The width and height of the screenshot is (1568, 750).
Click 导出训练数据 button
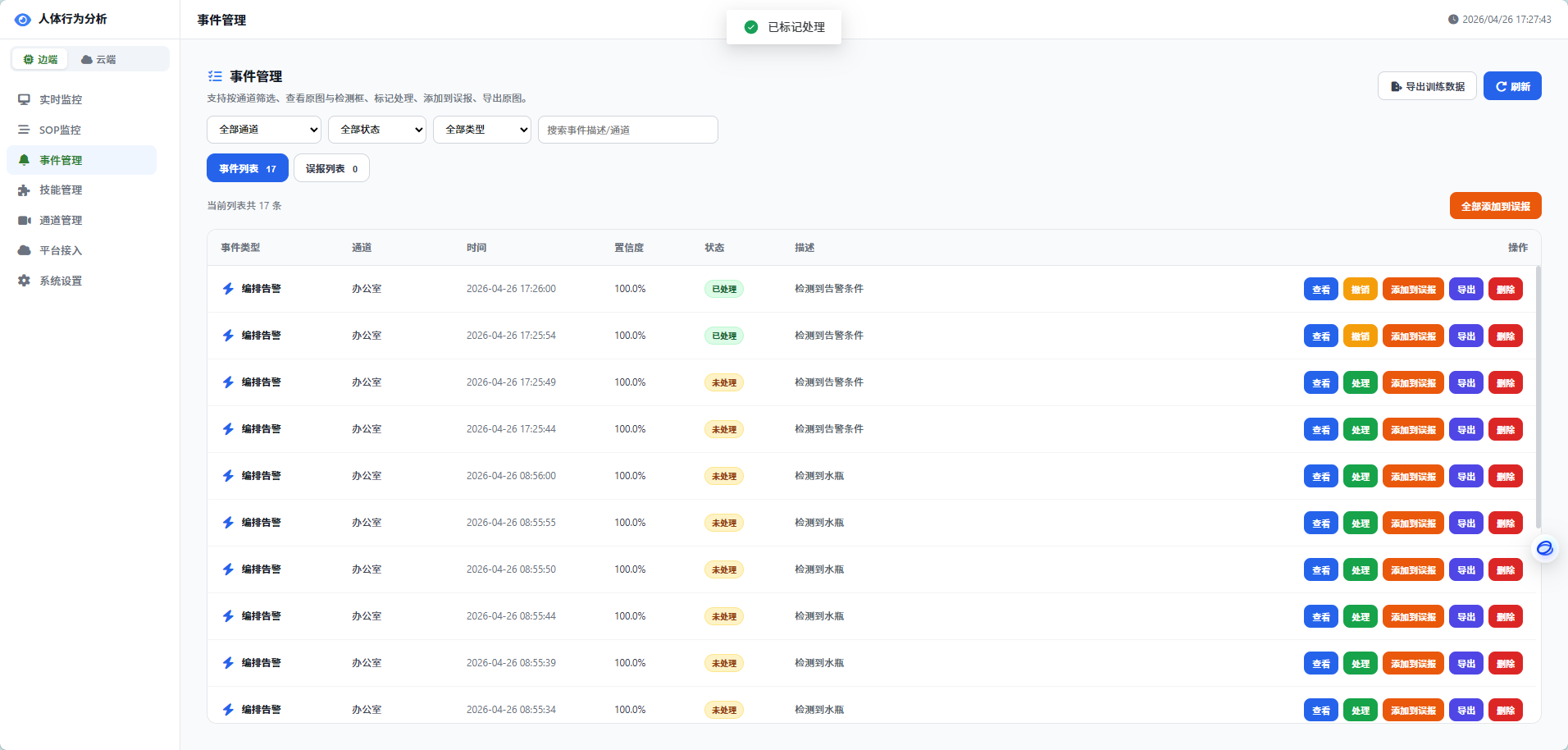(x=1427, y=86)
